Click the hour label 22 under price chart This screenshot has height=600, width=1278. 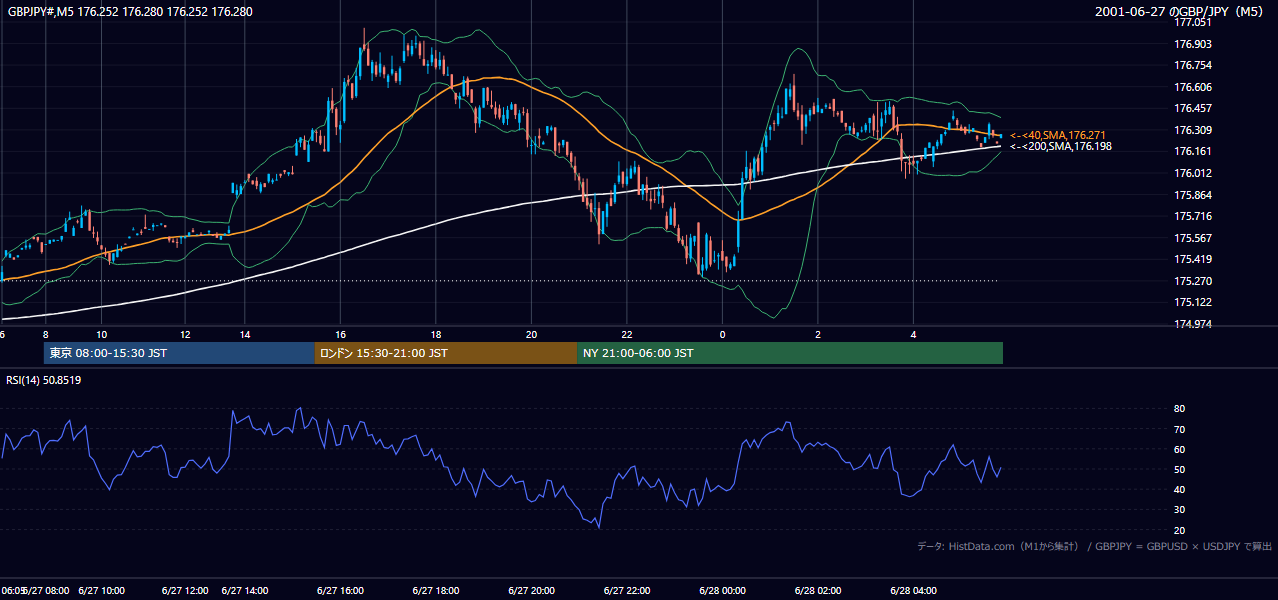[x=627, y=334]
